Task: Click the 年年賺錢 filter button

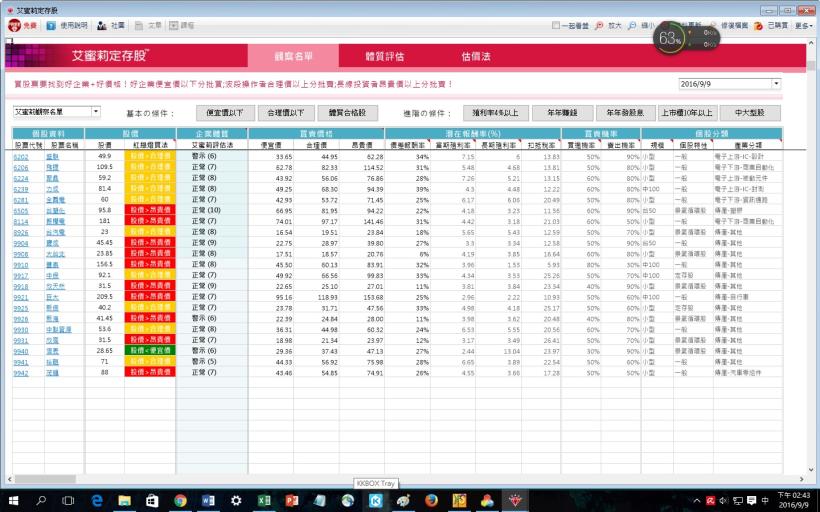Action: coord(563,112)
